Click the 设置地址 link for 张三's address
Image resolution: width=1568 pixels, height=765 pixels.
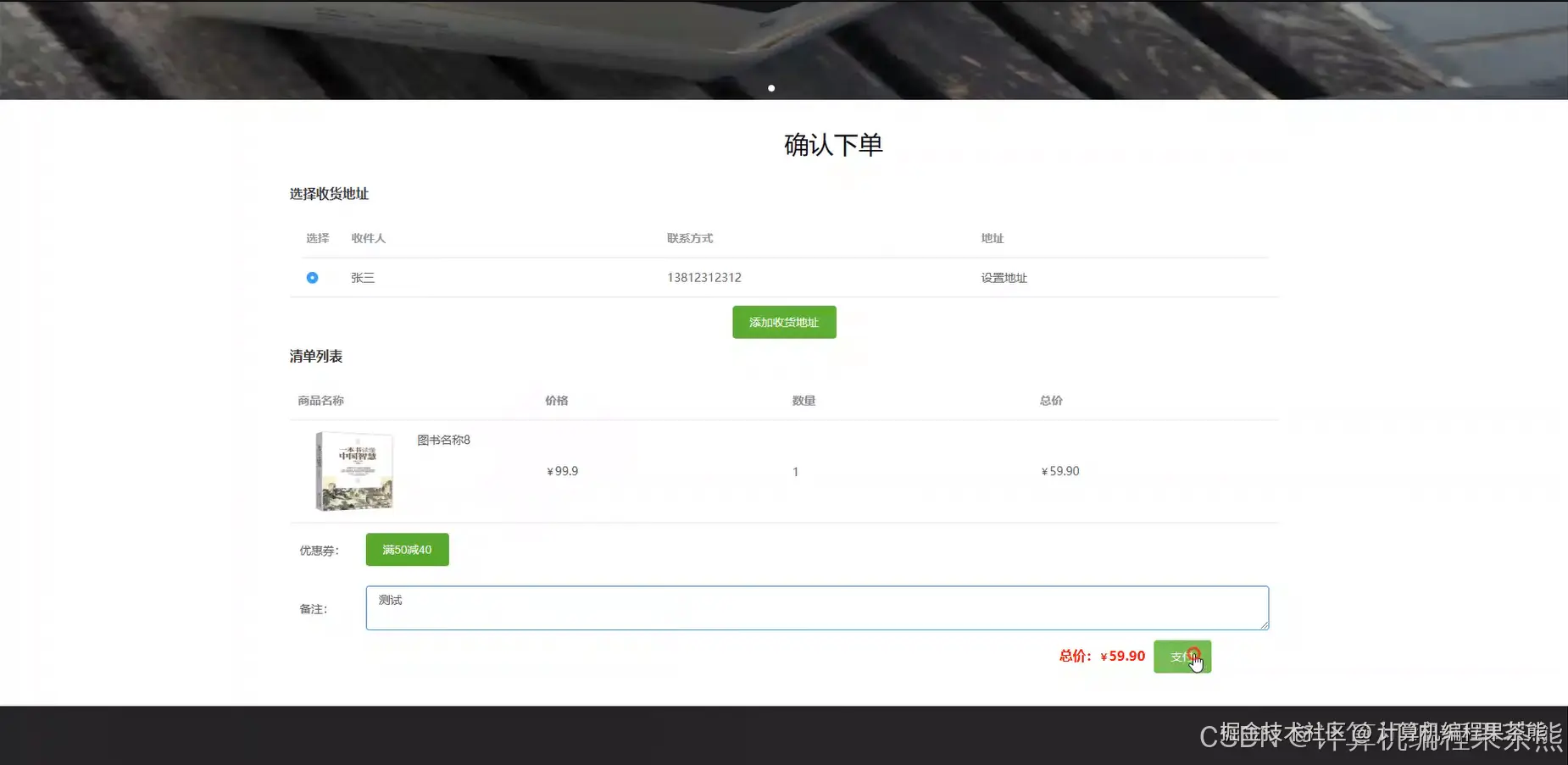1004,277
